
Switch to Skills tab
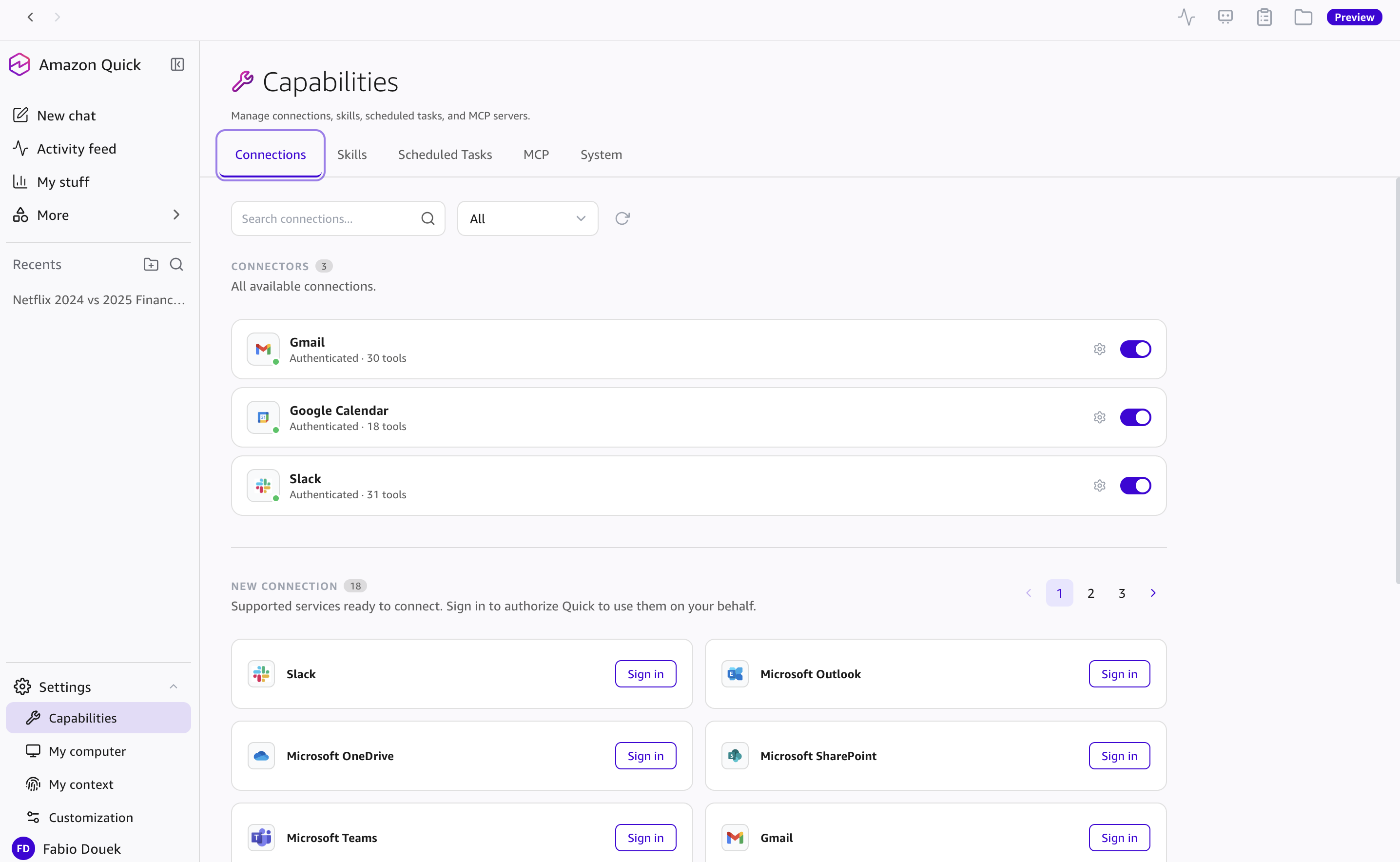tap(352, 155)
